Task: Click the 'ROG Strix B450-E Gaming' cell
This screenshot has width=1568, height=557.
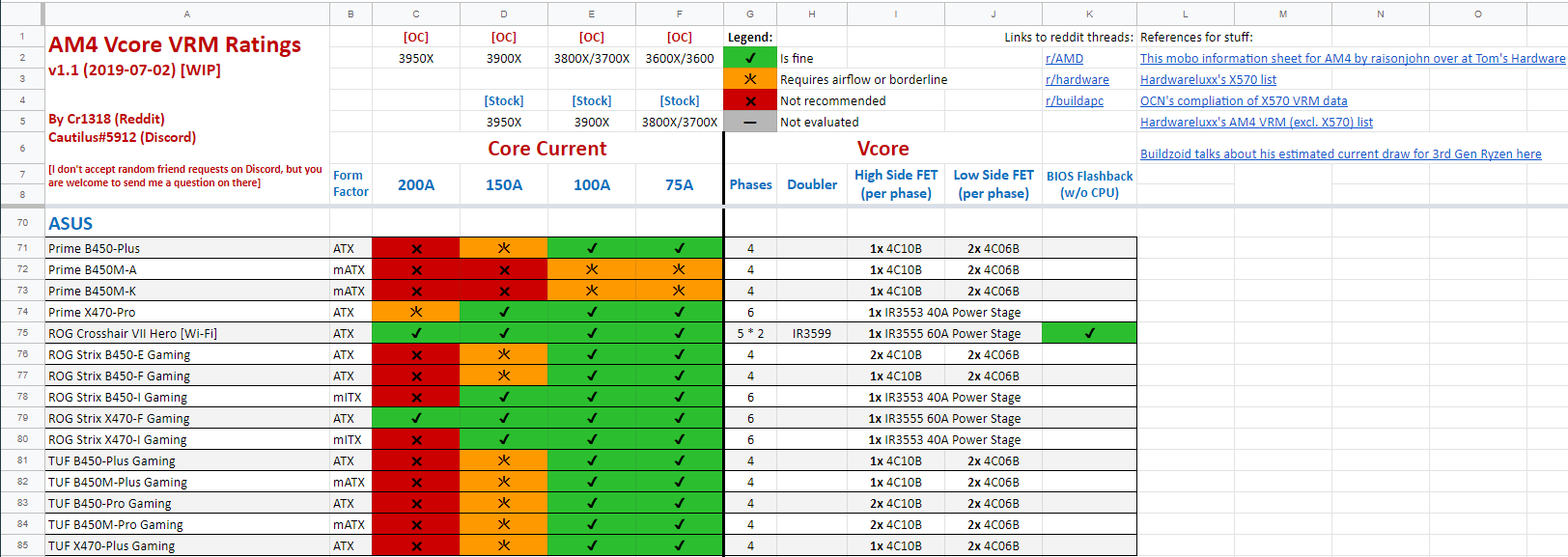Action: point(187,354)
